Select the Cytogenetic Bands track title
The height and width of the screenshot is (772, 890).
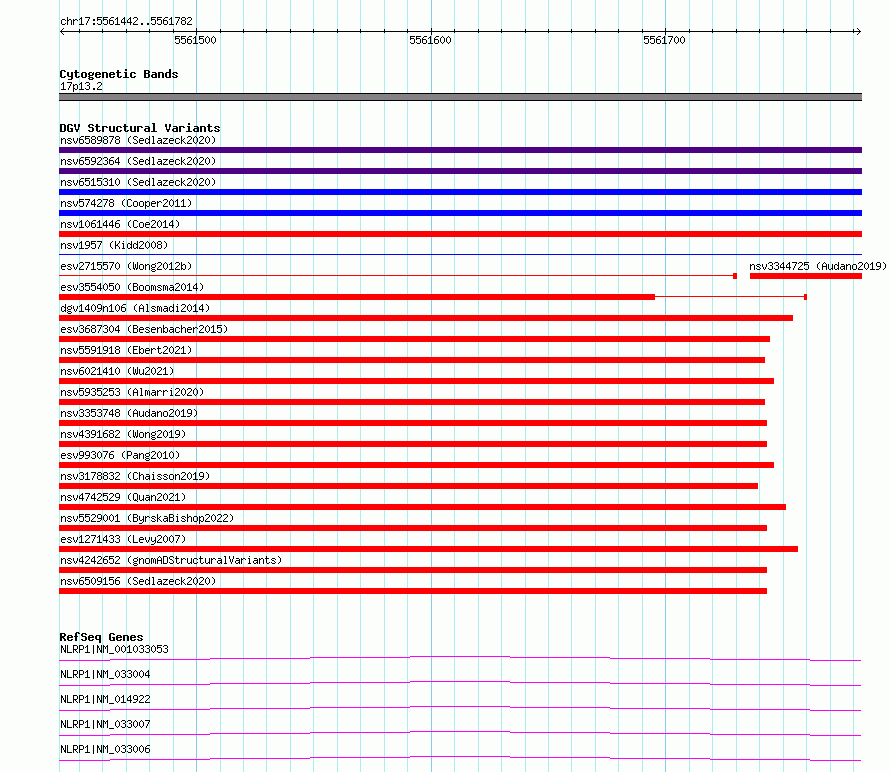pos(119,74)
